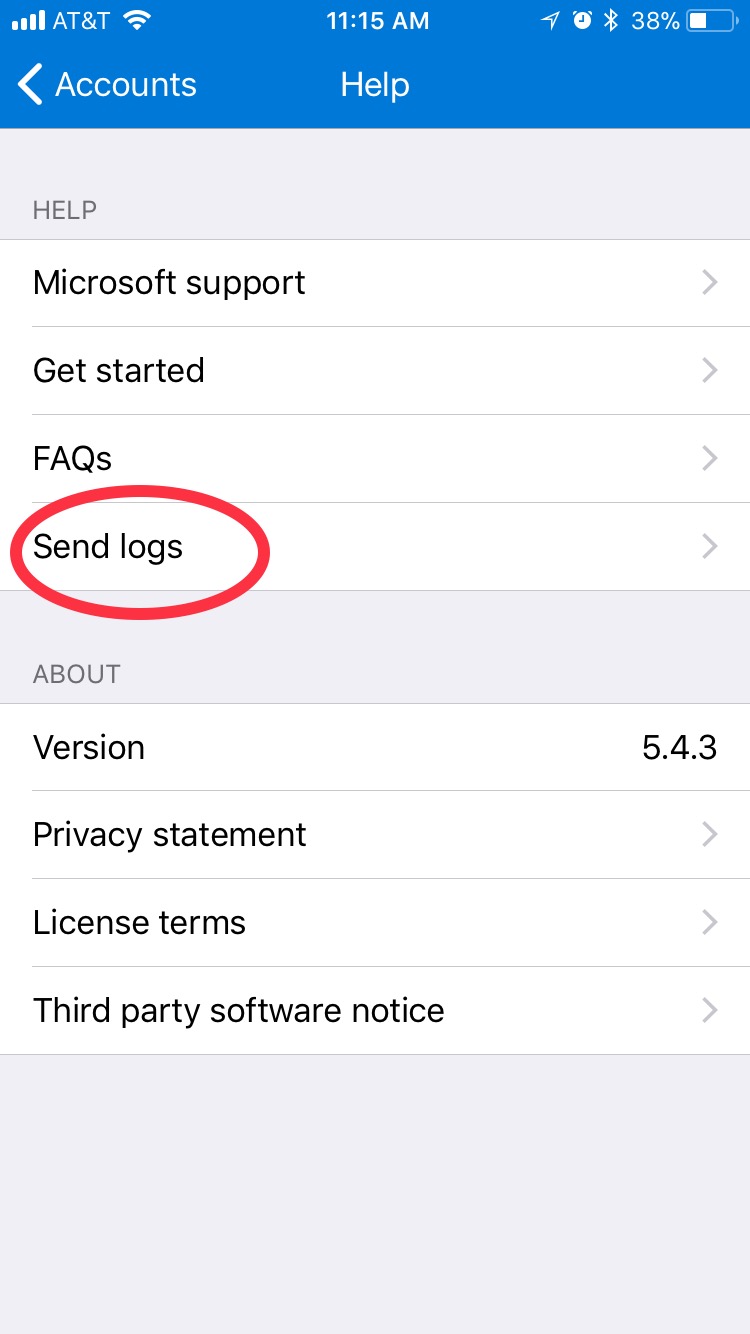750x1334 pixels.
Task: Tap the Send logs row chevron
Action: pyautogui.click(x=710, y=546)
